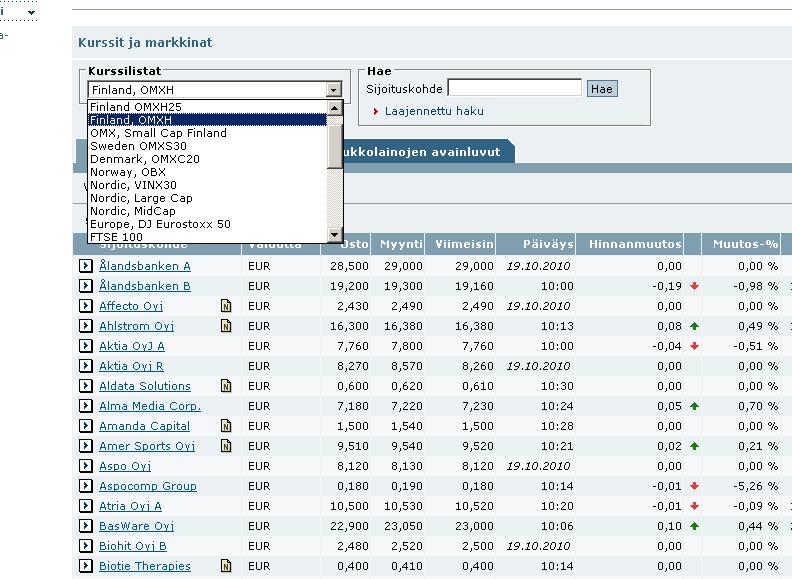Click the -5,26 % change value
792x579 pixels.
click(x=755, y=486)
